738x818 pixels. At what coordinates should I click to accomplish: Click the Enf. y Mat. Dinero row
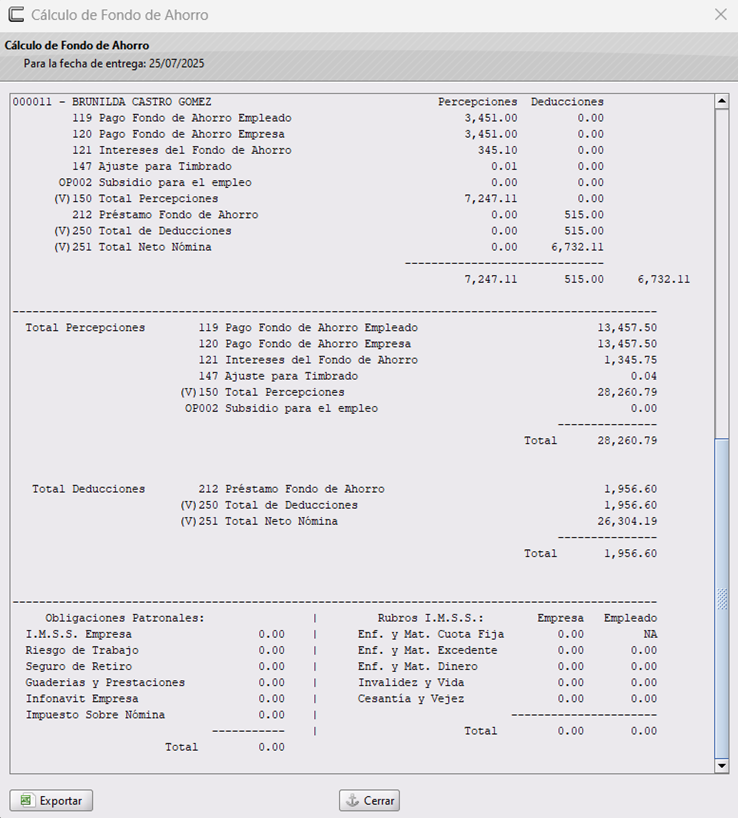507,667
